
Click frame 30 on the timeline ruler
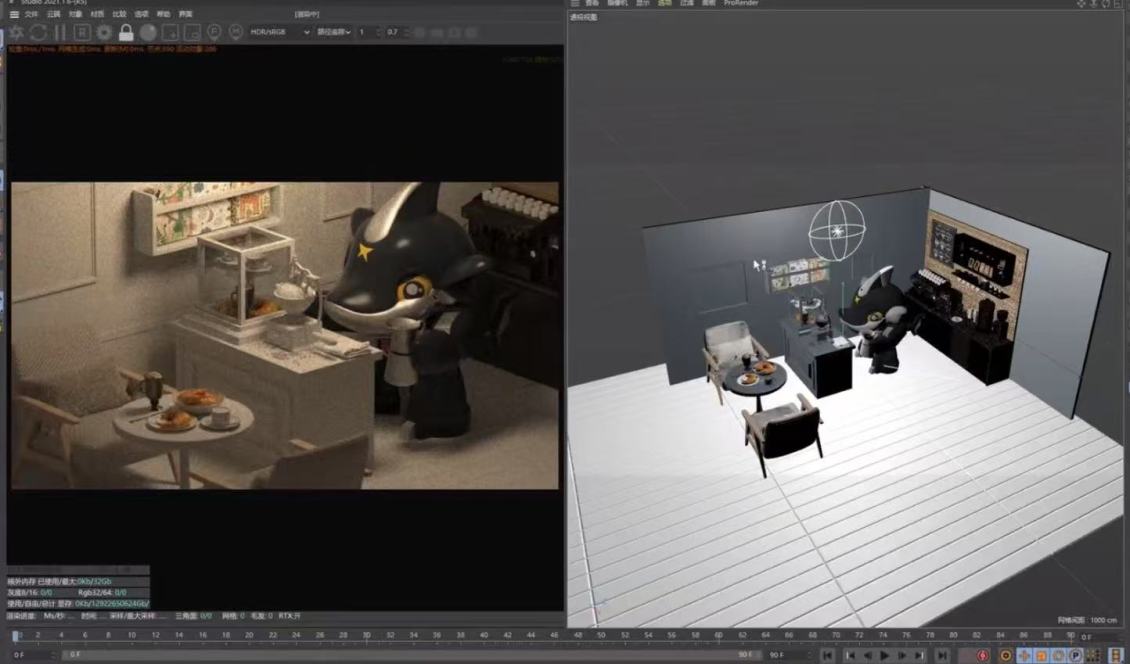[366, 636]
